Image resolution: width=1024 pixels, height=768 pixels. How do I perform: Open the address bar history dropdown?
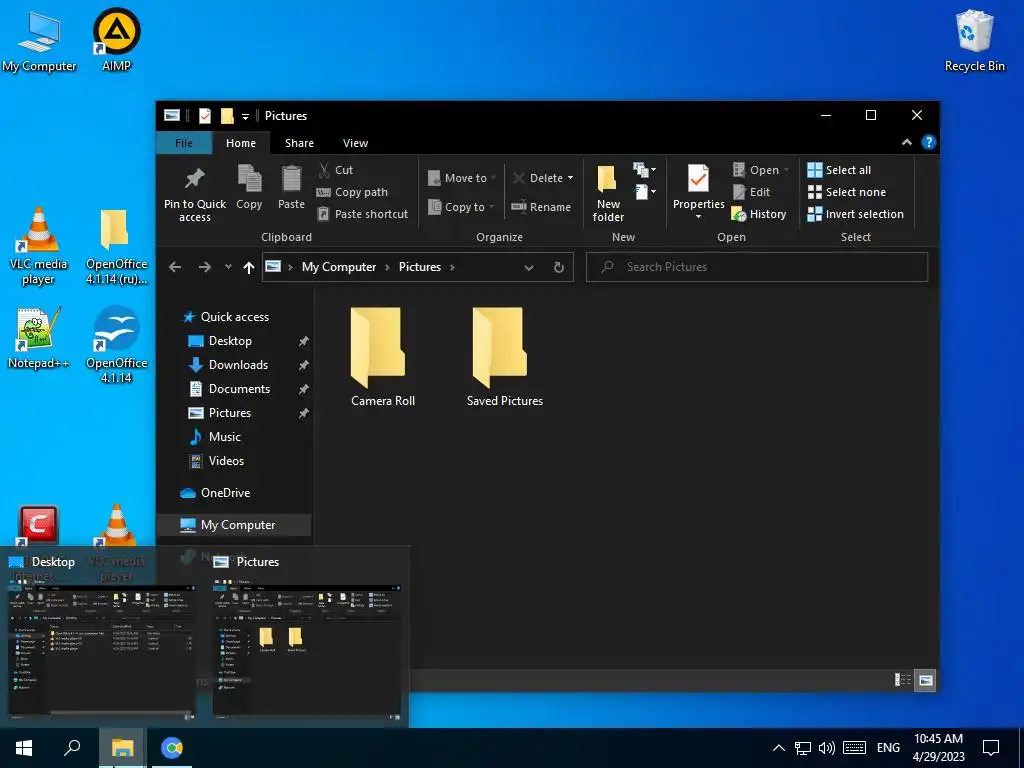pos(529,267)
